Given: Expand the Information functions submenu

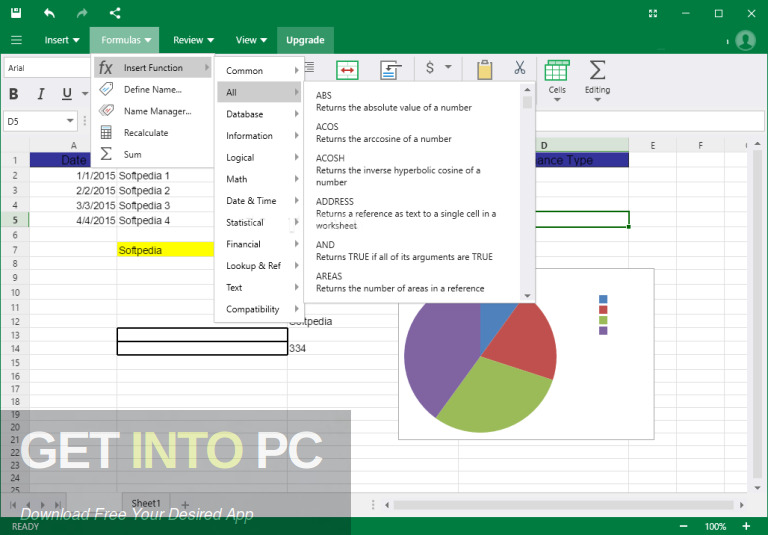Looking at the screenshot, I should click(x=259, y=136).
